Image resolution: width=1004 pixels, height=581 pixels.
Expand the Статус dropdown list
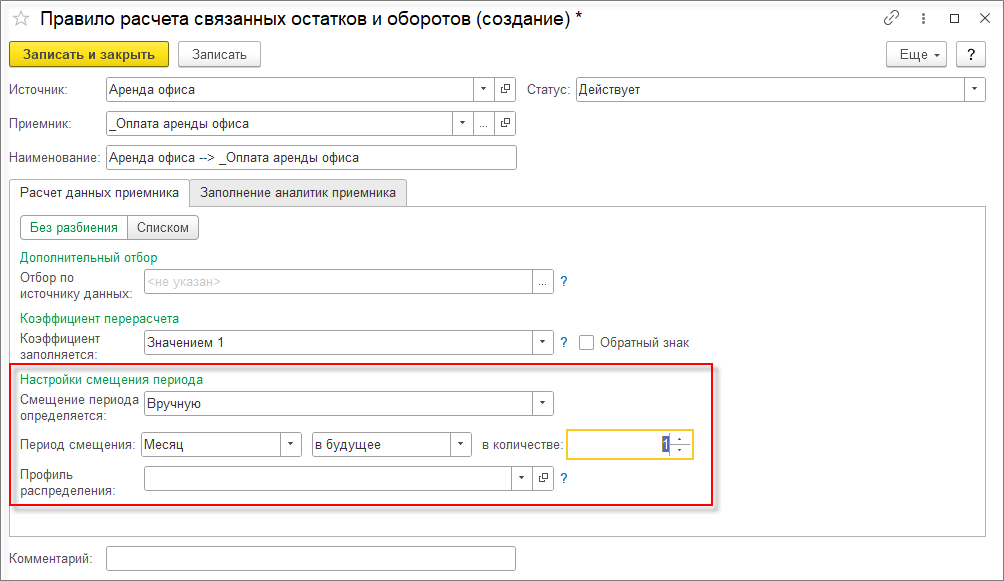point(975,89)
